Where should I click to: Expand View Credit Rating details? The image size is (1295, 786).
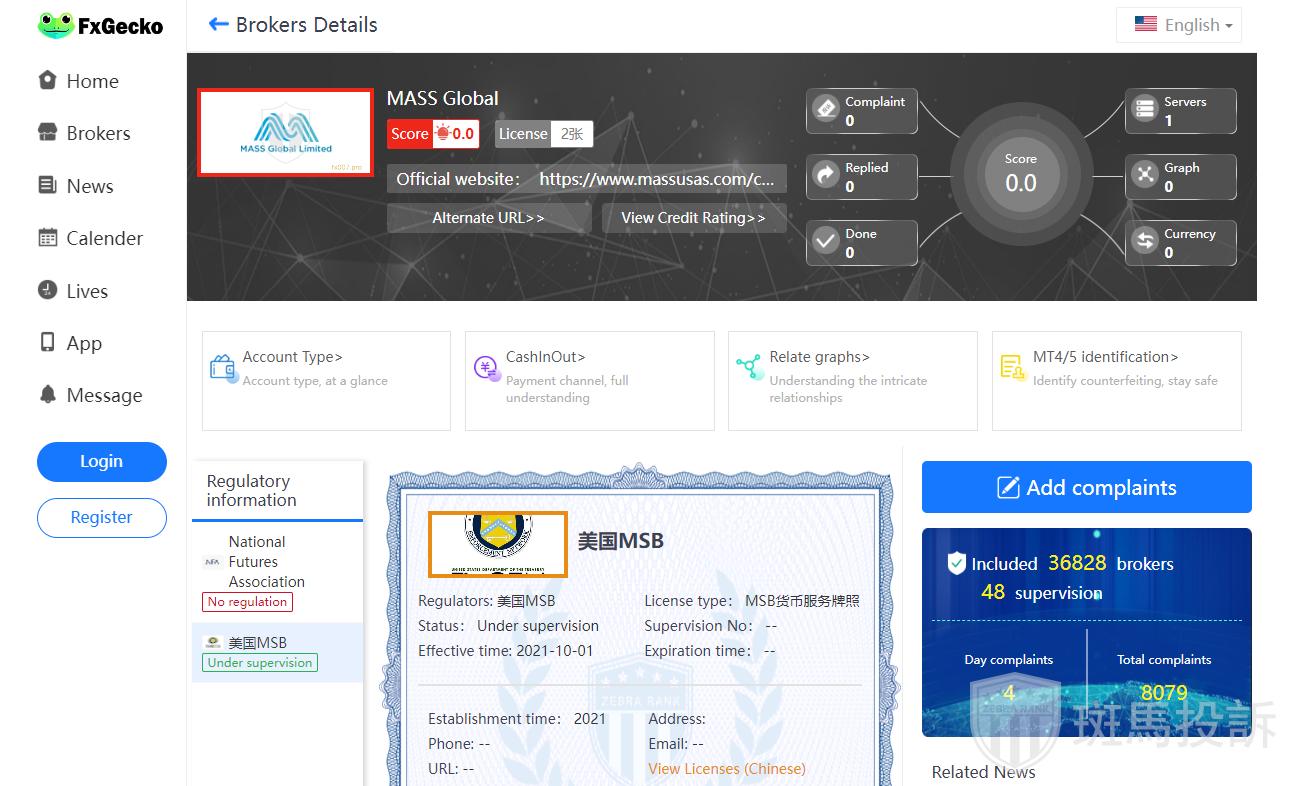coord(693,218)
